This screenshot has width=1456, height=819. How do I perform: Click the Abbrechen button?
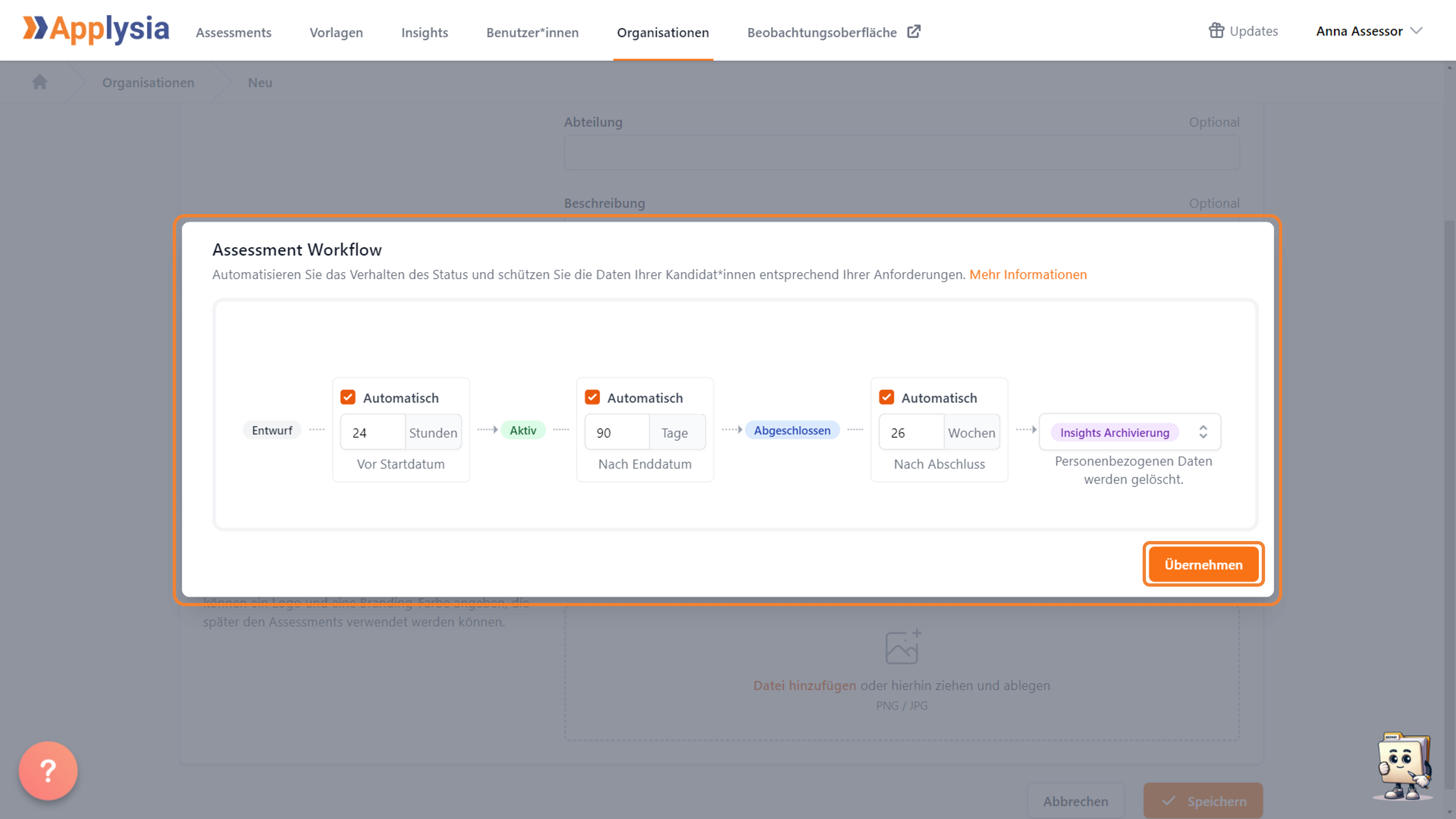point(1075,801)
